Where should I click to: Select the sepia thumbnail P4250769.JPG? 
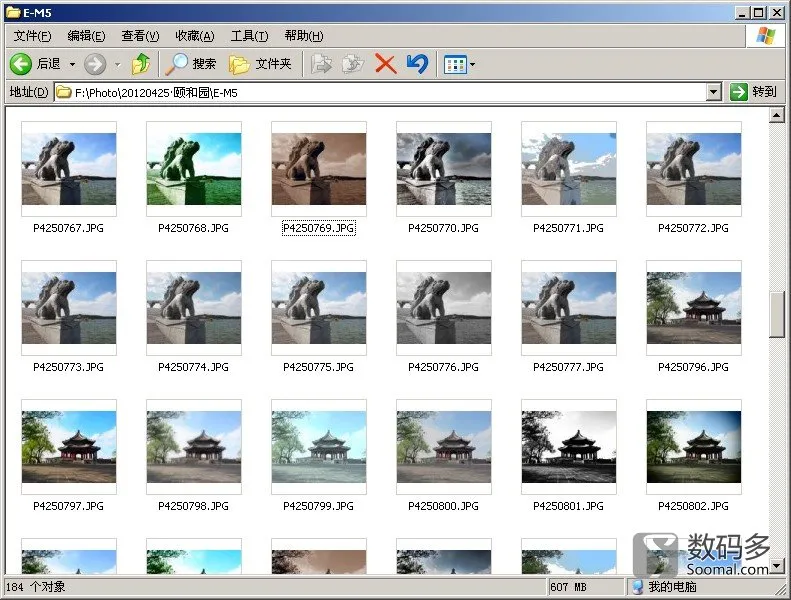coord(319,169)
